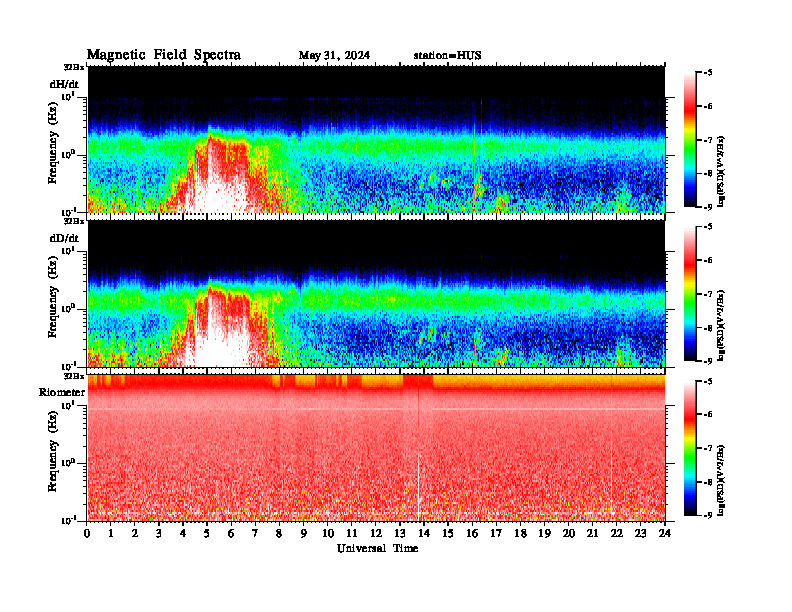792x612 pixels.
Task: Click hour tick label "15" on time axis
Action: [448, 533]
